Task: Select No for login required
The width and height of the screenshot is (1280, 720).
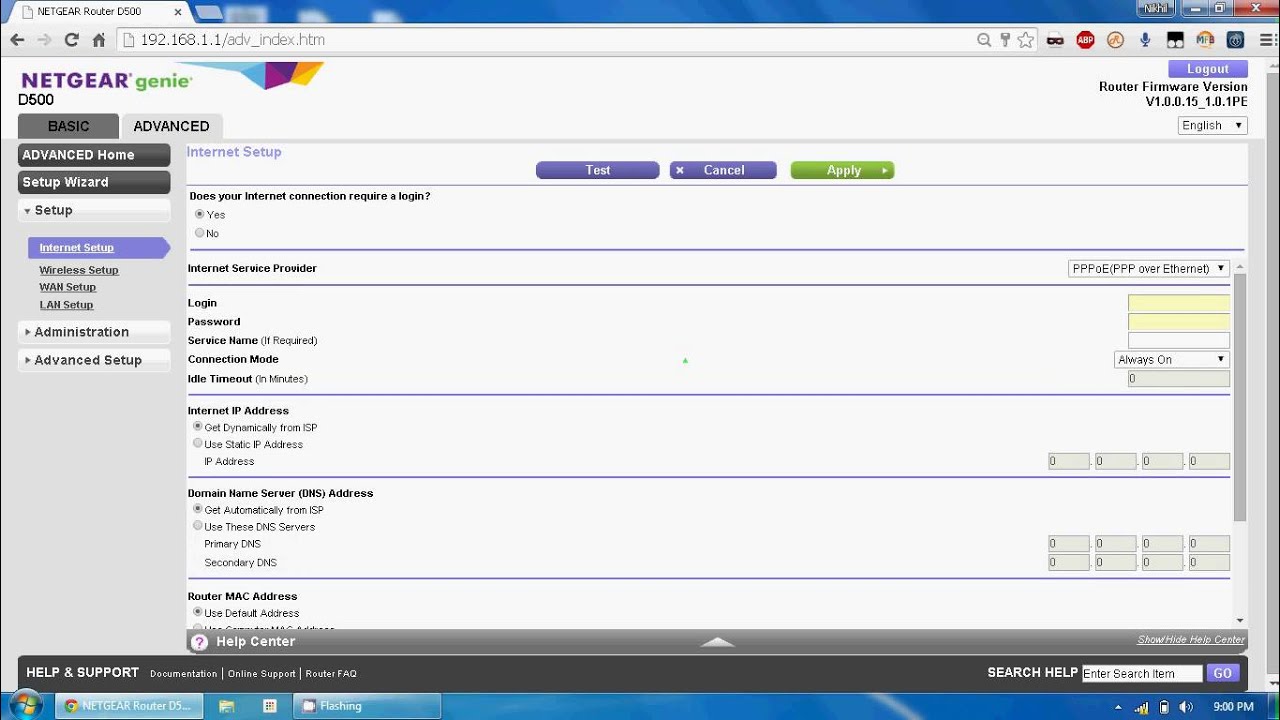Action: tap(200, 233)
